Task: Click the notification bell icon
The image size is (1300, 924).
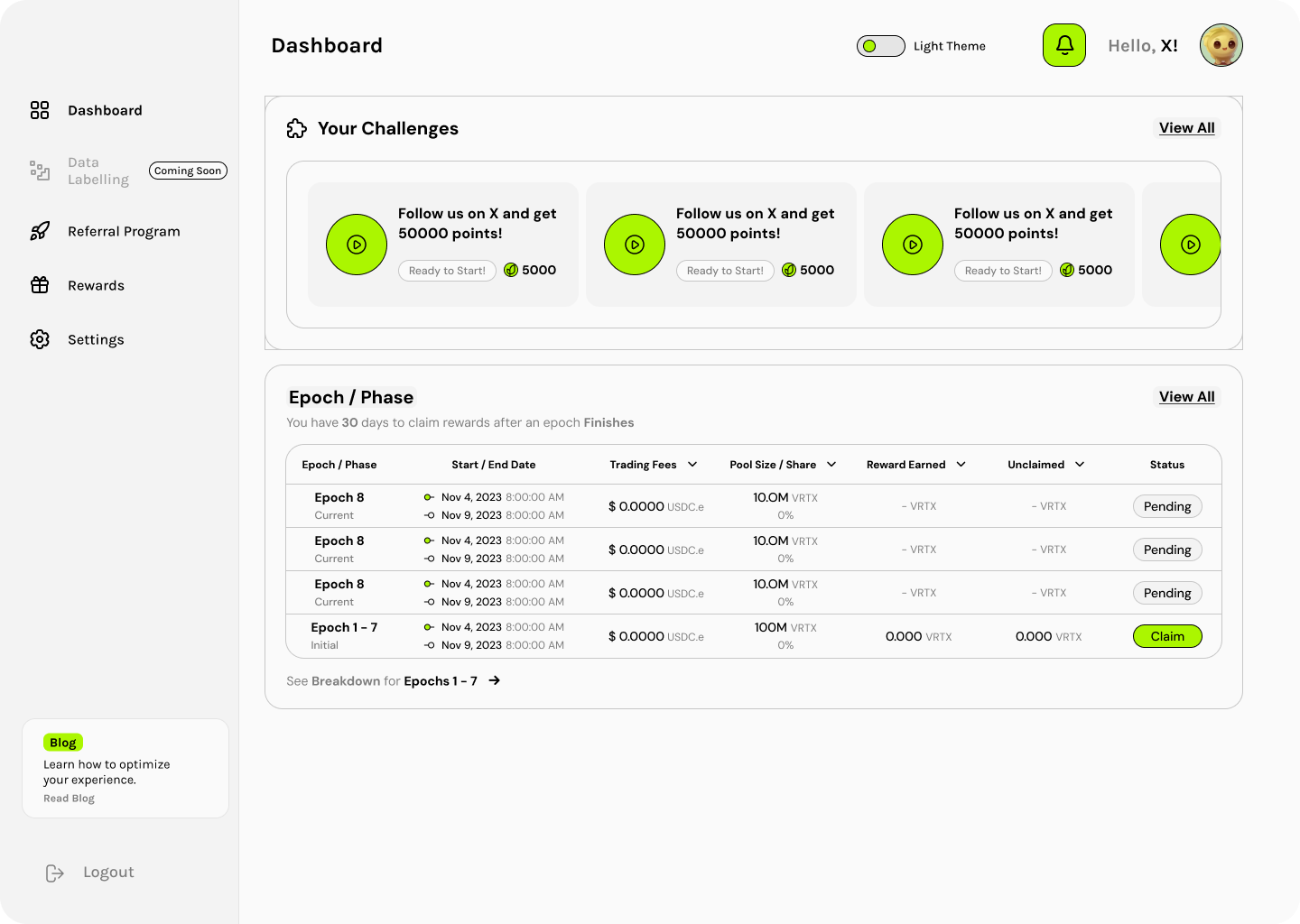Action: click(x=1063, y=45)
